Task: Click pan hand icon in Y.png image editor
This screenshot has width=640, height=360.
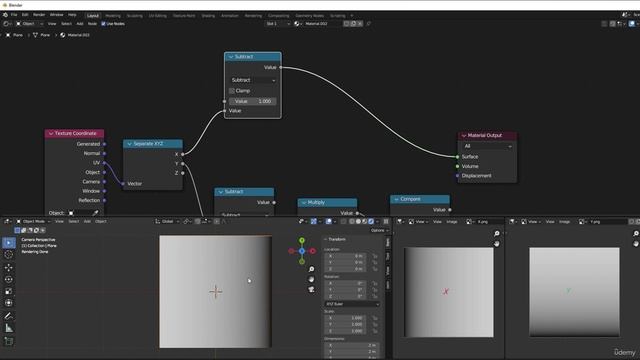Action: pyautogui.click(x=636, y=244)
